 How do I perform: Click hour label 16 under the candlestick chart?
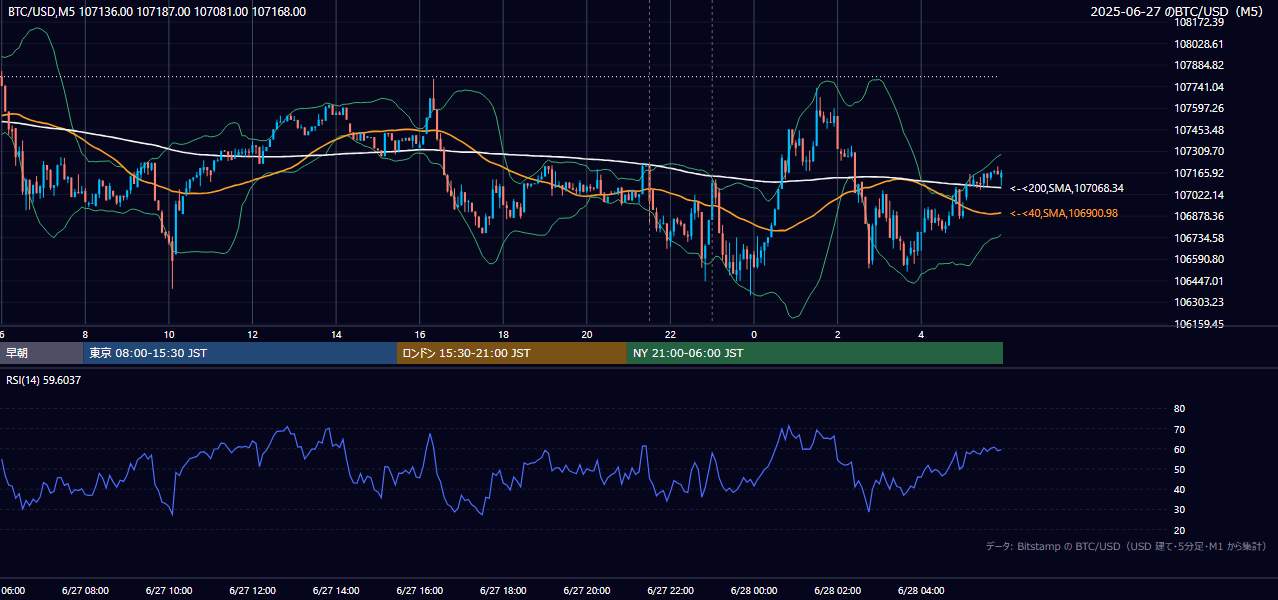pos(420,335)
